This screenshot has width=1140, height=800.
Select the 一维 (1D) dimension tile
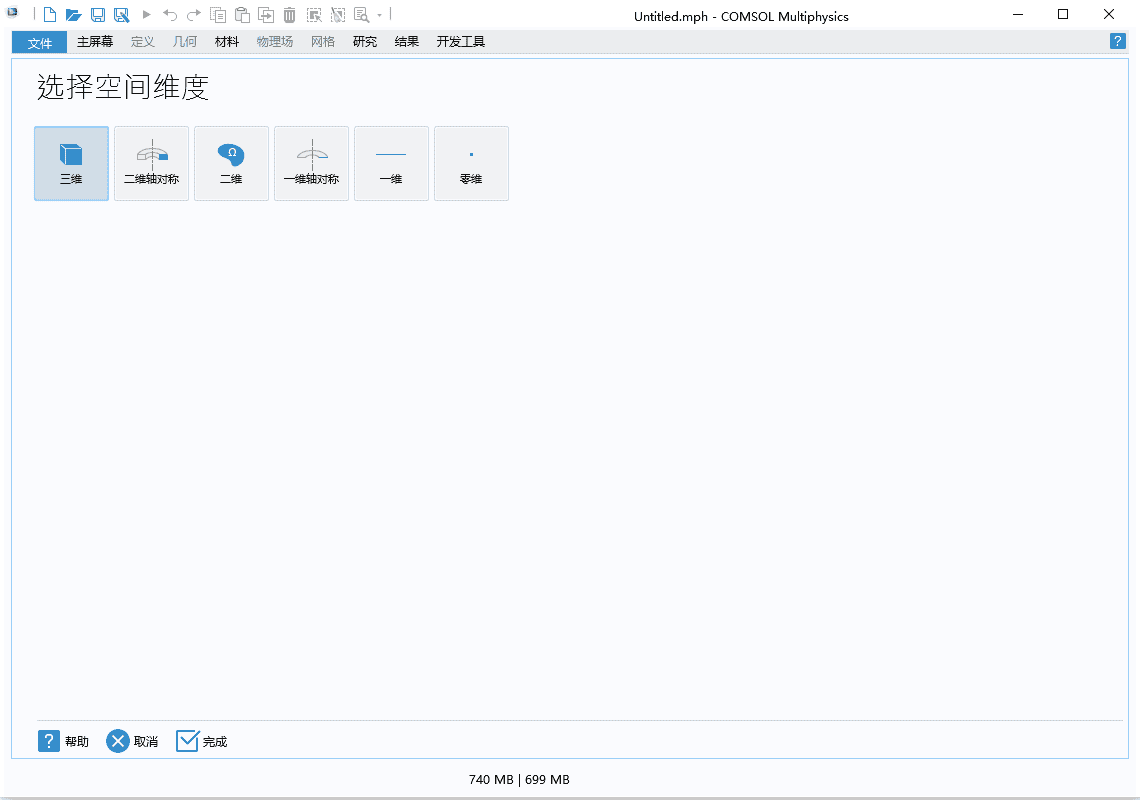(391, 163)
